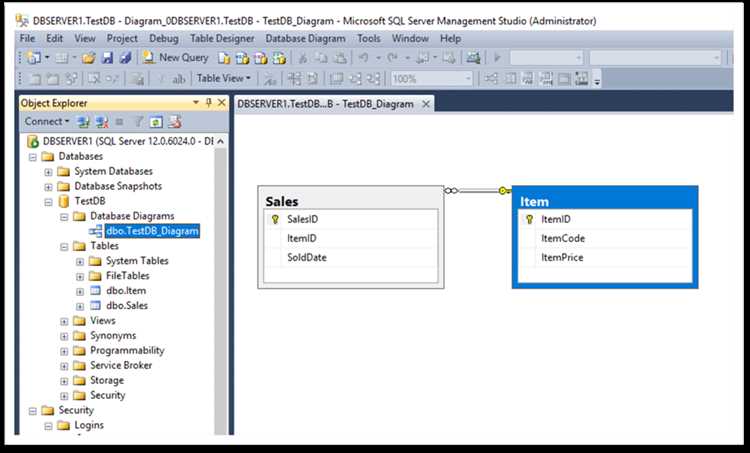Click the Refresh icon in Object Explorer
750x453 pixels.
[x=156, y=122]
